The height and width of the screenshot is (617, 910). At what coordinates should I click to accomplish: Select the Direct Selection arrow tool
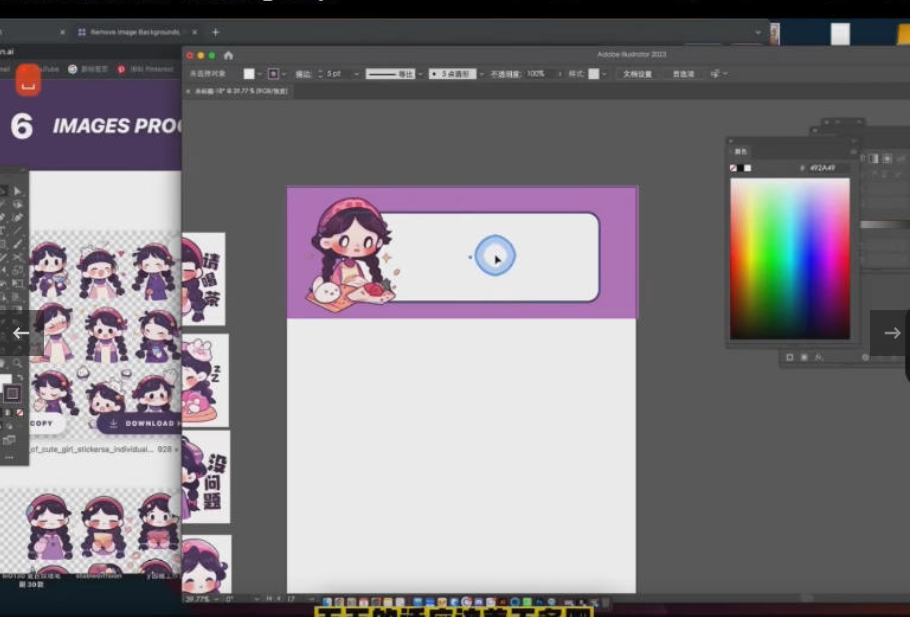tap(18, 190)
